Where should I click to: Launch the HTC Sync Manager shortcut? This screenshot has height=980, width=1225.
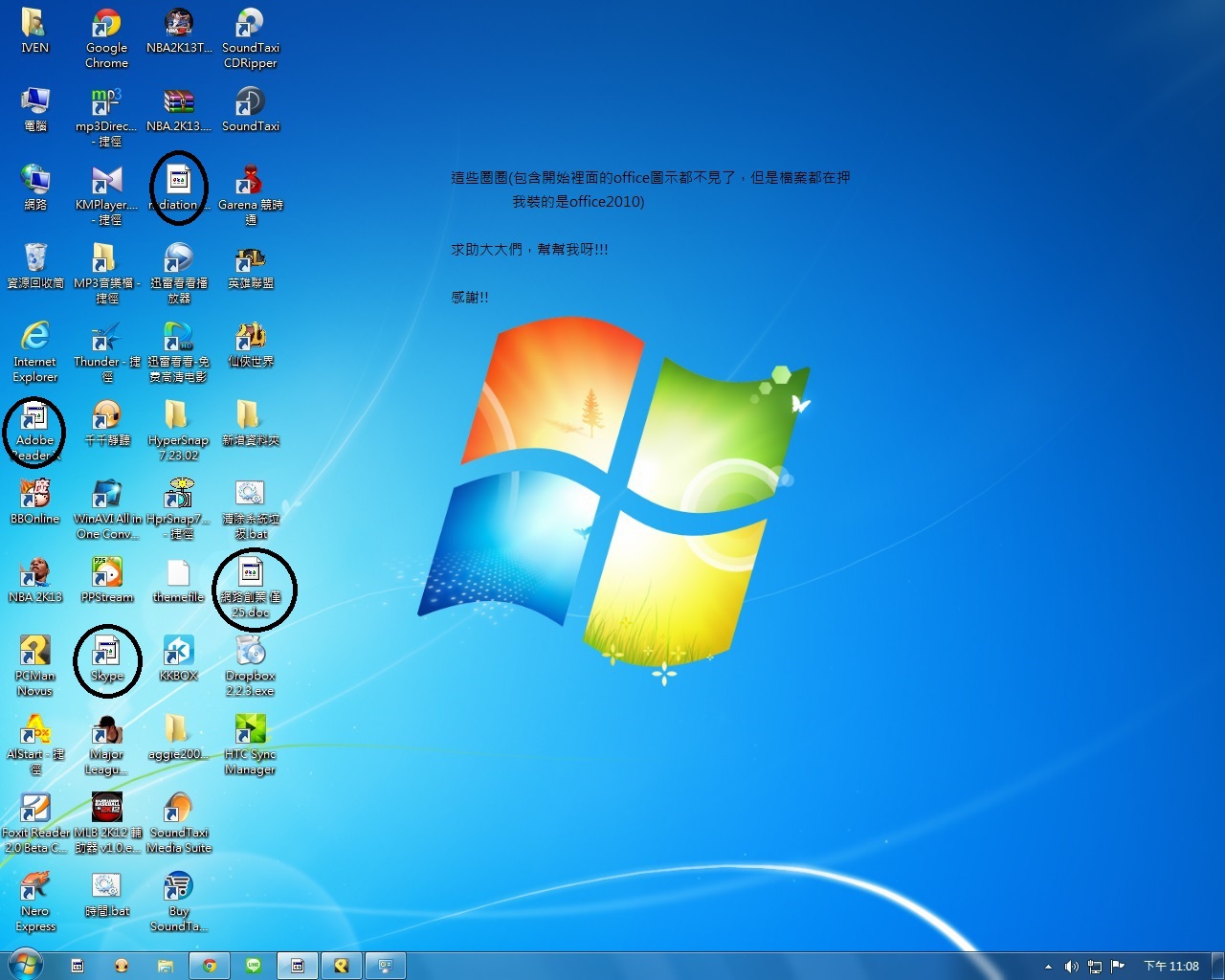[x=250, y=745]
